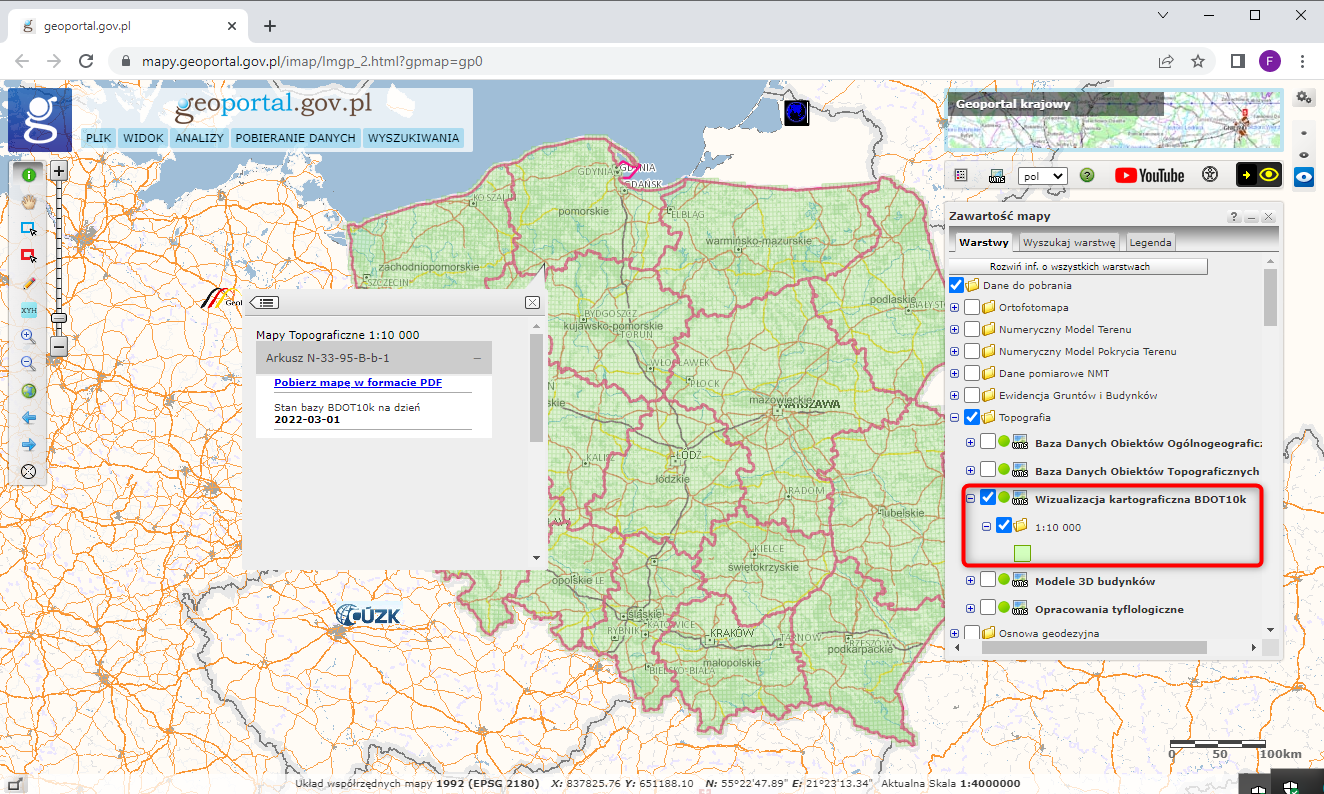Open the YouTube channel icon
Screen dimensions: 1324x794
(x=1149, y=175)
